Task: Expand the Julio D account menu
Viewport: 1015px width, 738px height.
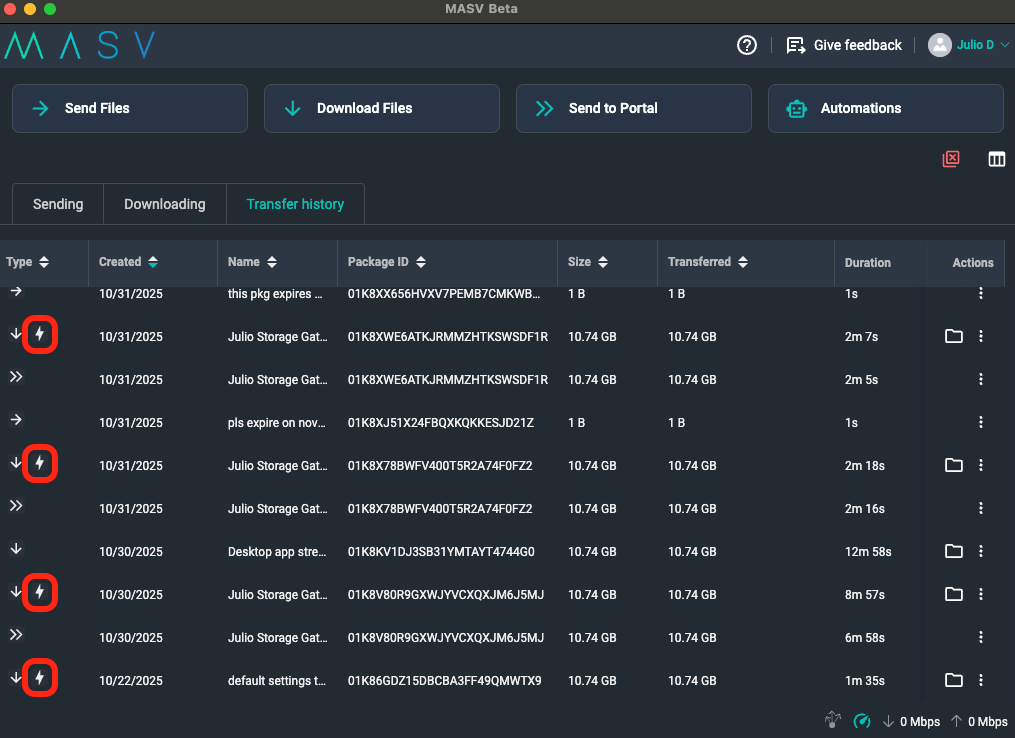Action: (968, 45)
